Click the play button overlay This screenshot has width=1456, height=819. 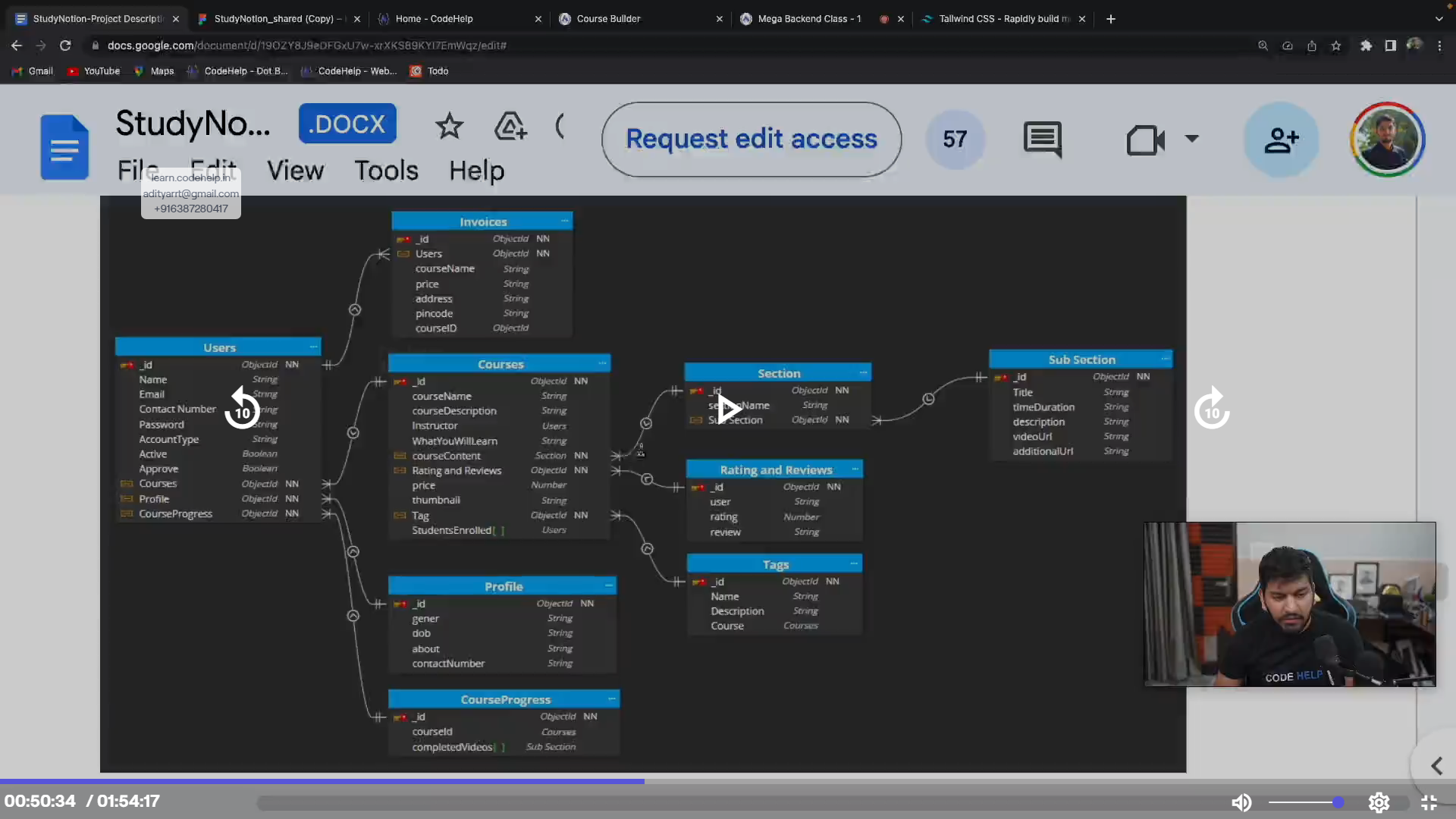728,409
